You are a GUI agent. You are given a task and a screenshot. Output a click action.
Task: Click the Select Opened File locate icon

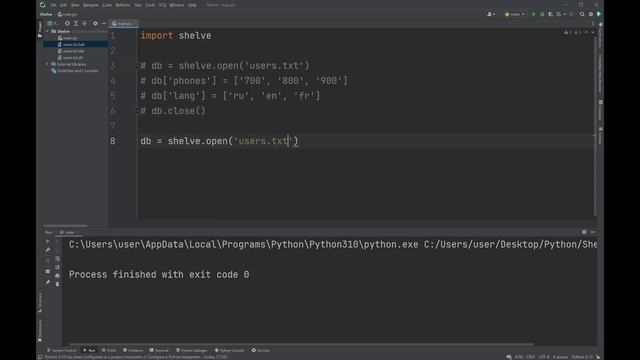[x=67, y=24]
